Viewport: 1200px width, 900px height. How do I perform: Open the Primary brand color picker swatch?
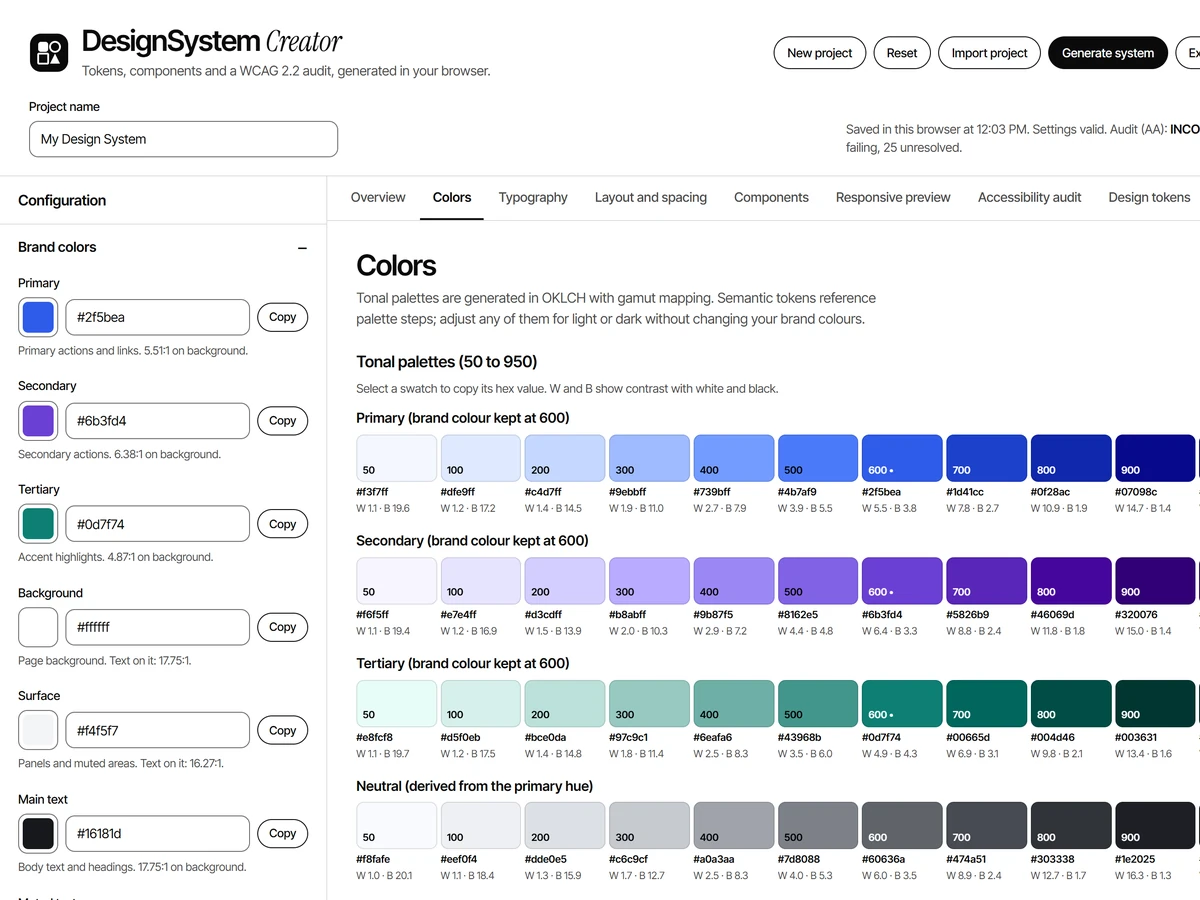point(38,317)
